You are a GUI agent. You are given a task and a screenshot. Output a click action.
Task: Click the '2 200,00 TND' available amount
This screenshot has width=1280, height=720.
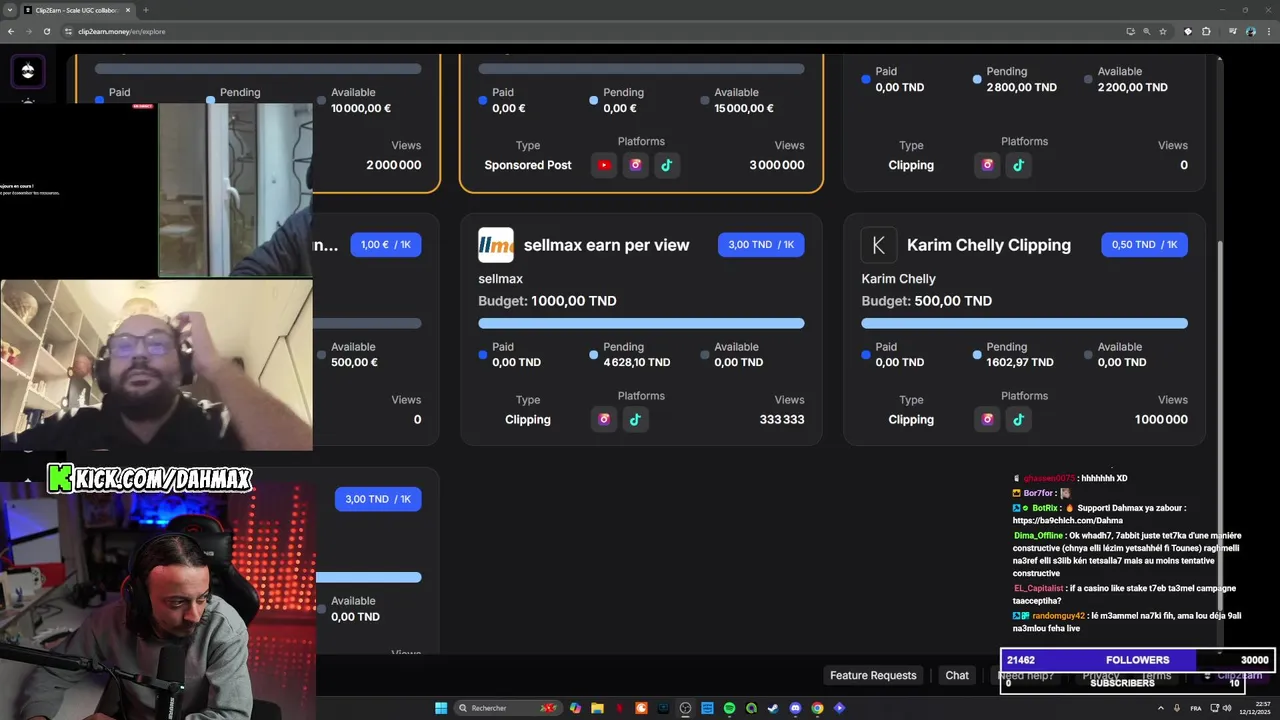[x=1133, y=87]
